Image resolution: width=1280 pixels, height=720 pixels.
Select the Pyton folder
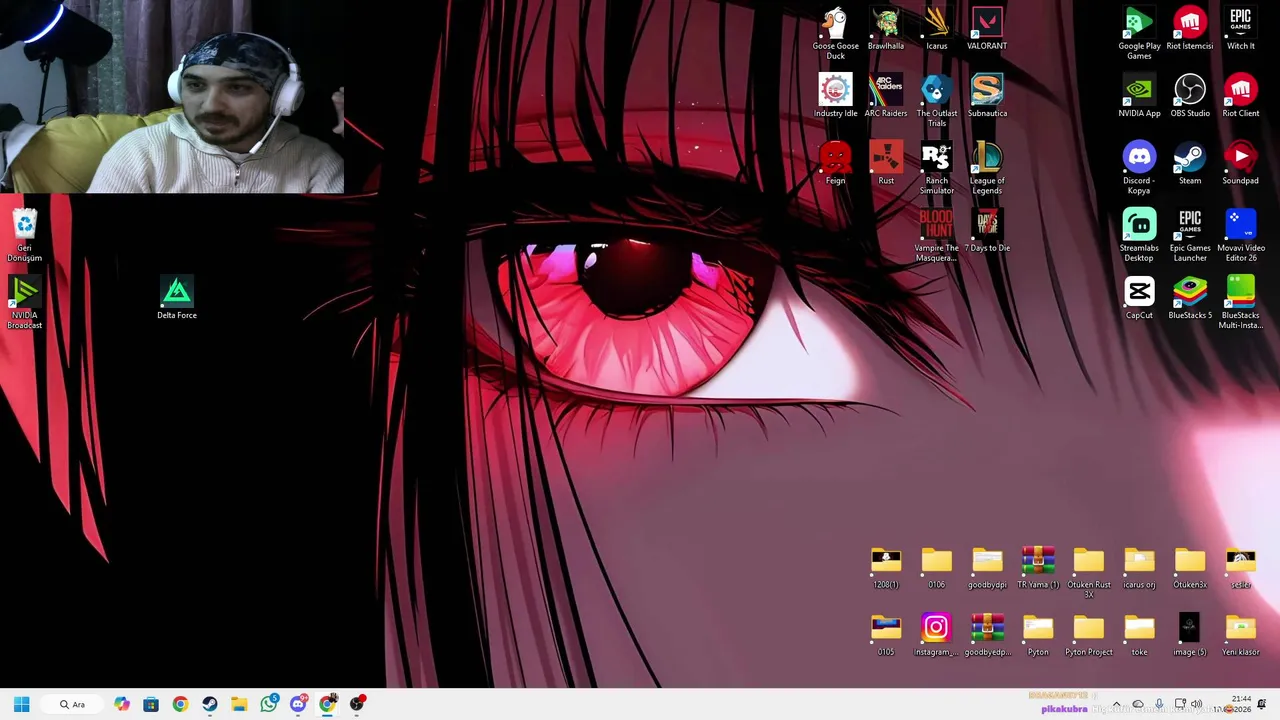[1038, 634]
